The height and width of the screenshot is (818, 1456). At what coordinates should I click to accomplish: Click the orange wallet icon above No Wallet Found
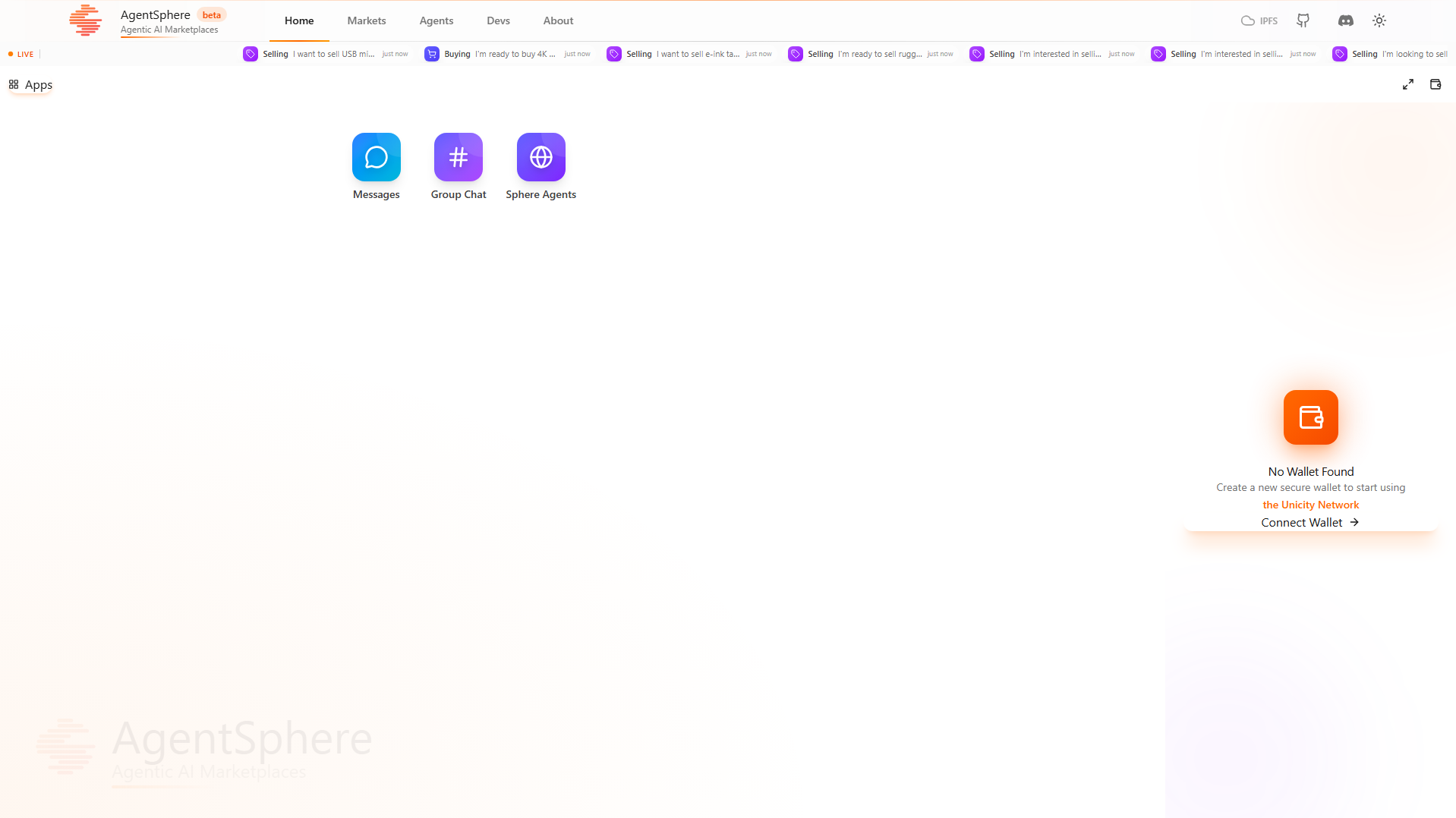click(1311, 417)
